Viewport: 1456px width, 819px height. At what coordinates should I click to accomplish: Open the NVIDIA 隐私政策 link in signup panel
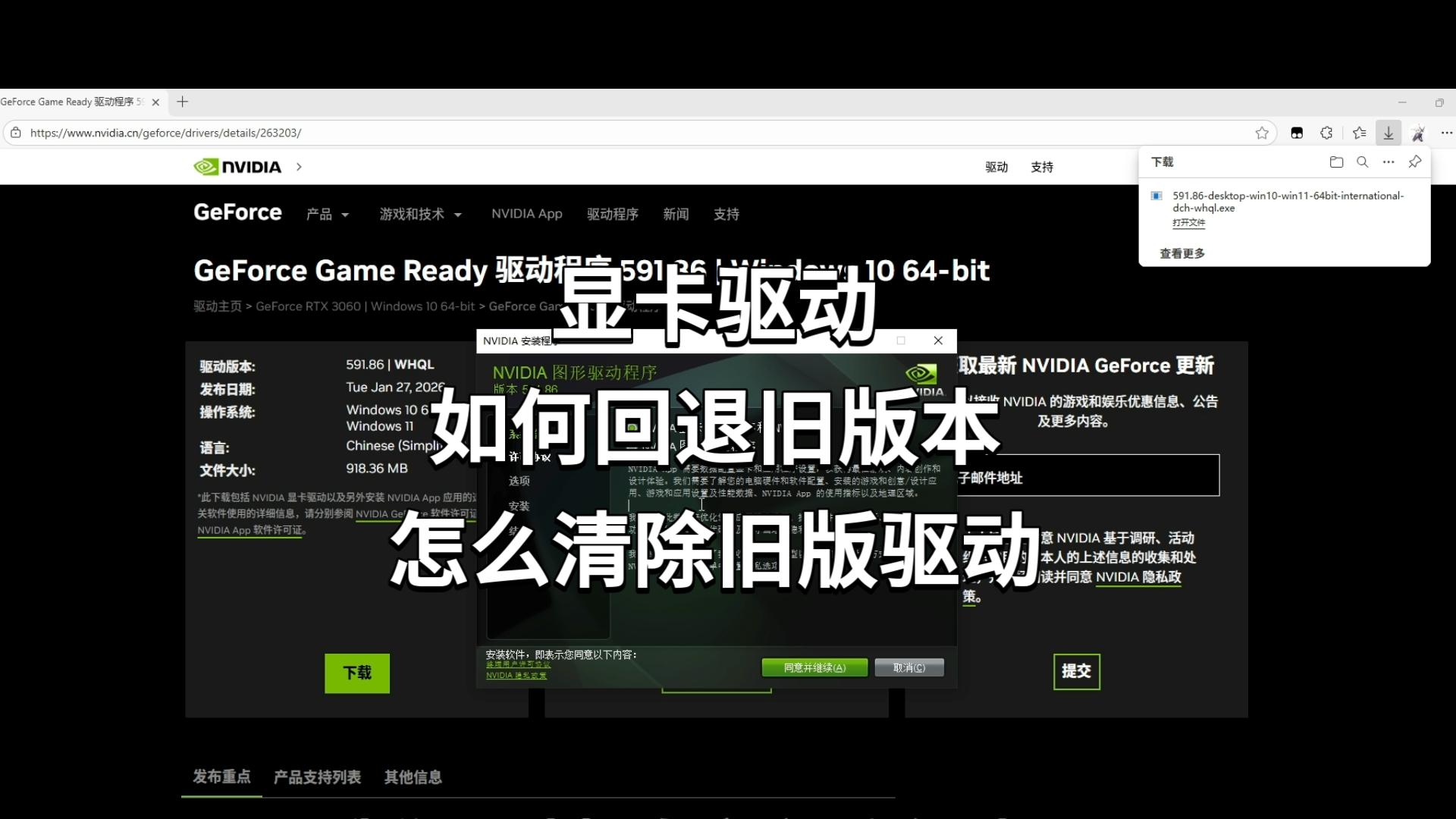1138,577
